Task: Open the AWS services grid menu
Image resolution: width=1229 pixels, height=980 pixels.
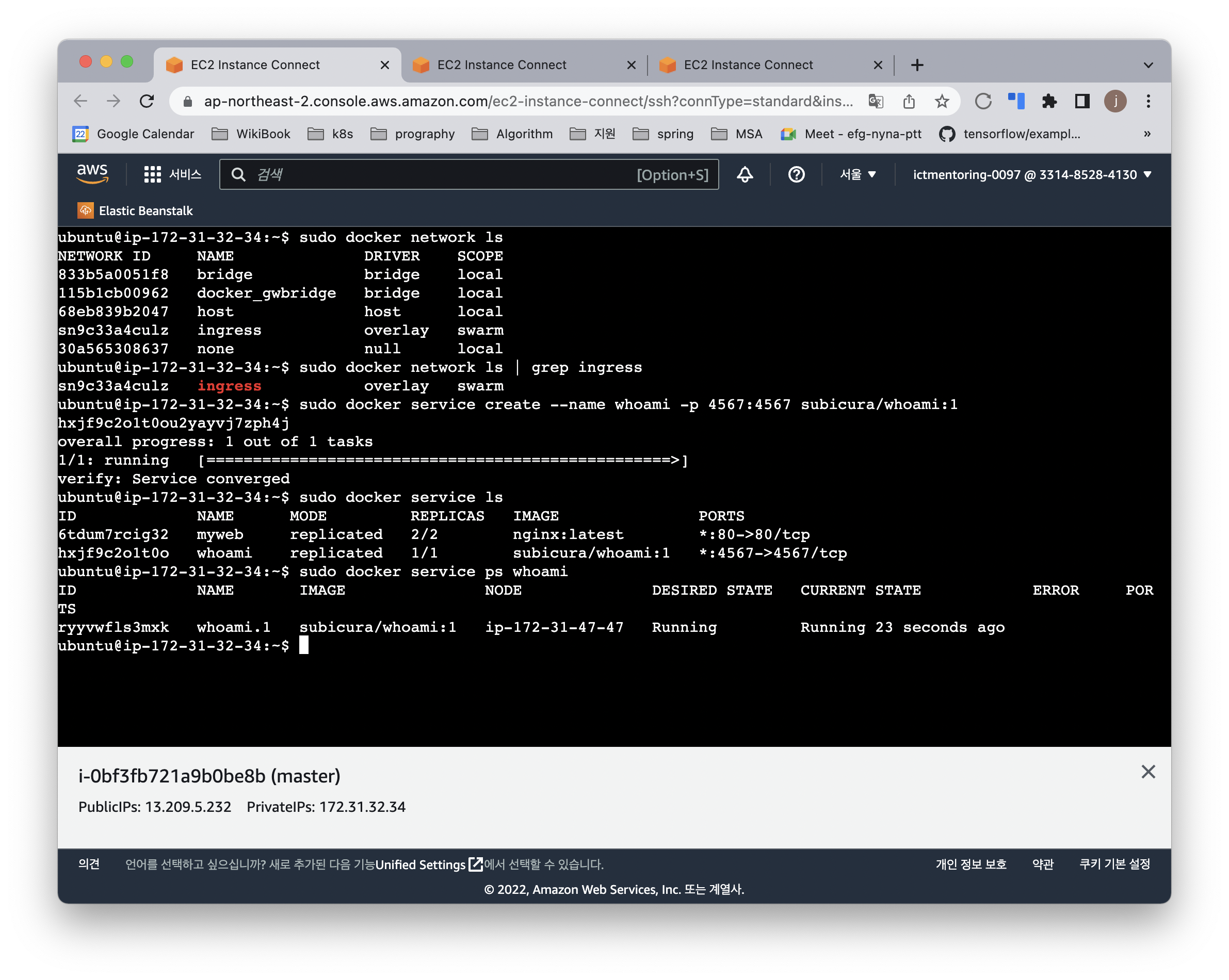Action: point(152,174)
